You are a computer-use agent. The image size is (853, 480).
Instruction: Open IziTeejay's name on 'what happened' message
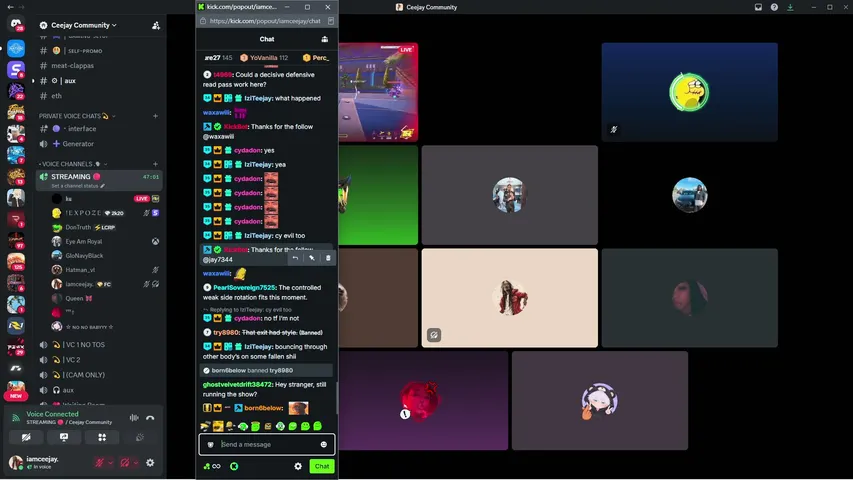click(x=258, y=99)
